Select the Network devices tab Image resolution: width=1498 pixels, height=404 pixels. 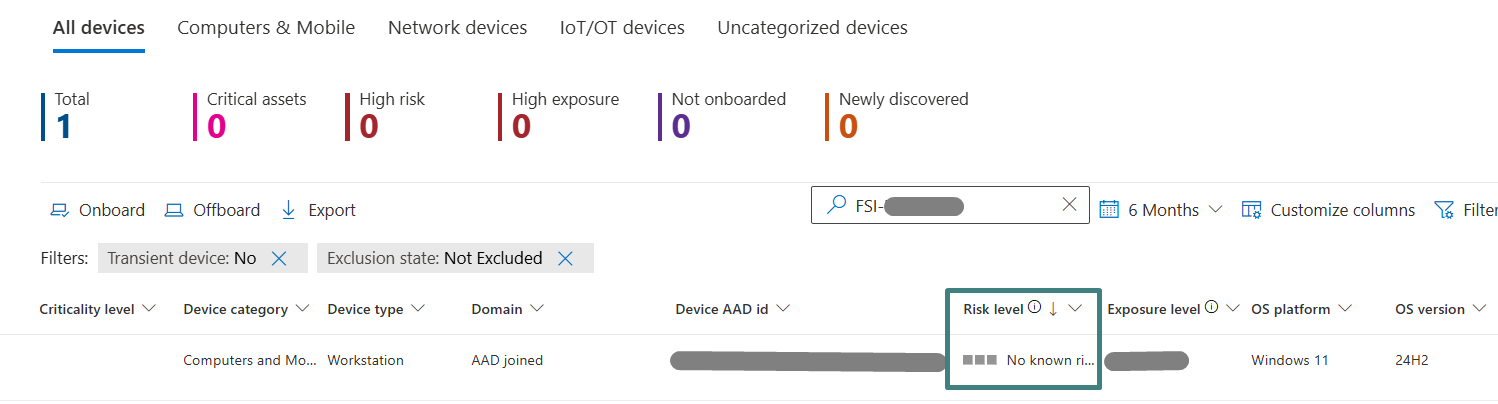(x=457, y=28)
